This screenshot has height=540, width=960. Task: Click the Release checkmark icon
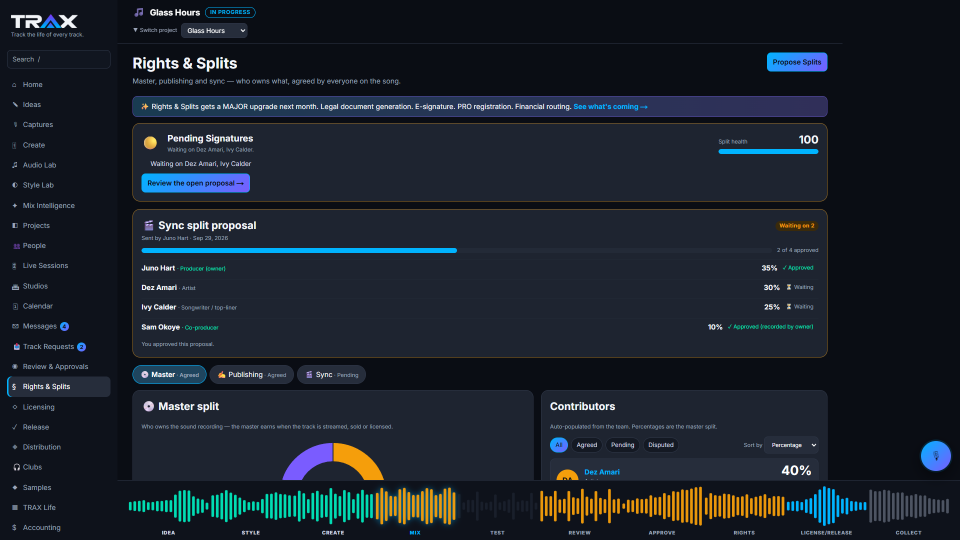click(x=15, y=427)
